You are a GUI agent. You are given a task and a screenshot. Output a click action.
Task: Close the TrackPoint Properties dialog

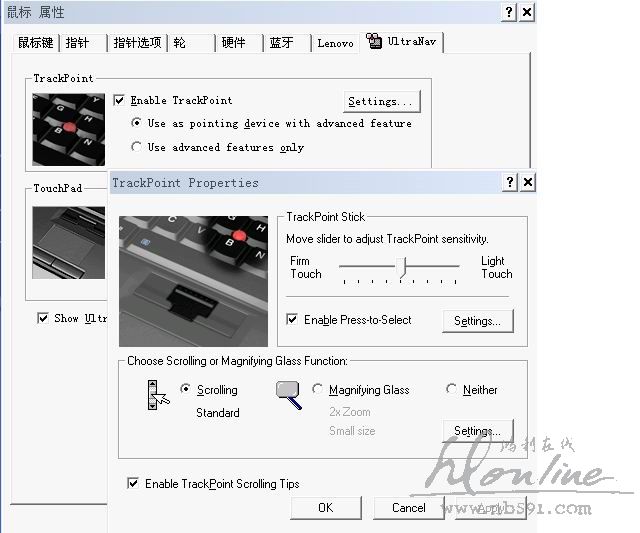coord(527,182)
